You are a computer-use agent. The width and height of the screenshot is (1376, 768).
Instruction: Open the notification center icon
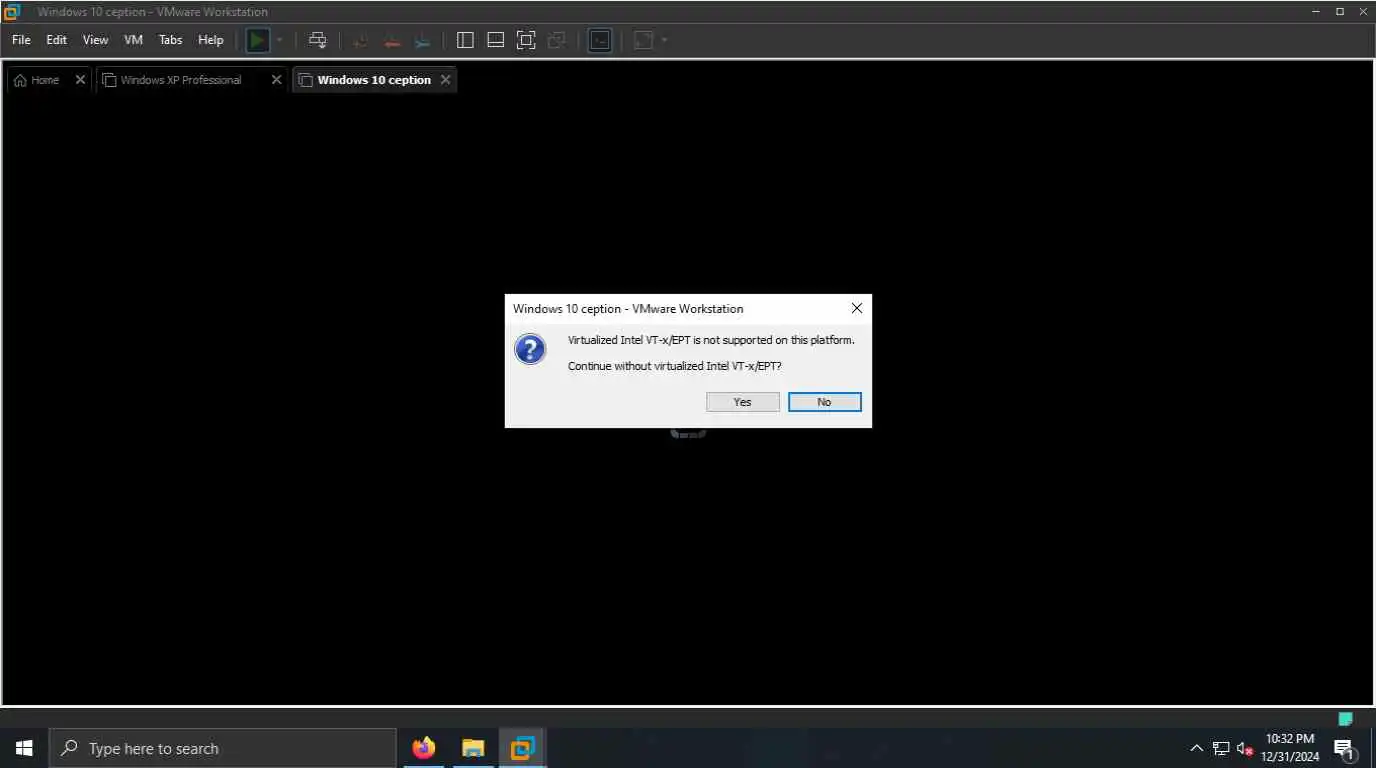[1345, 748]
